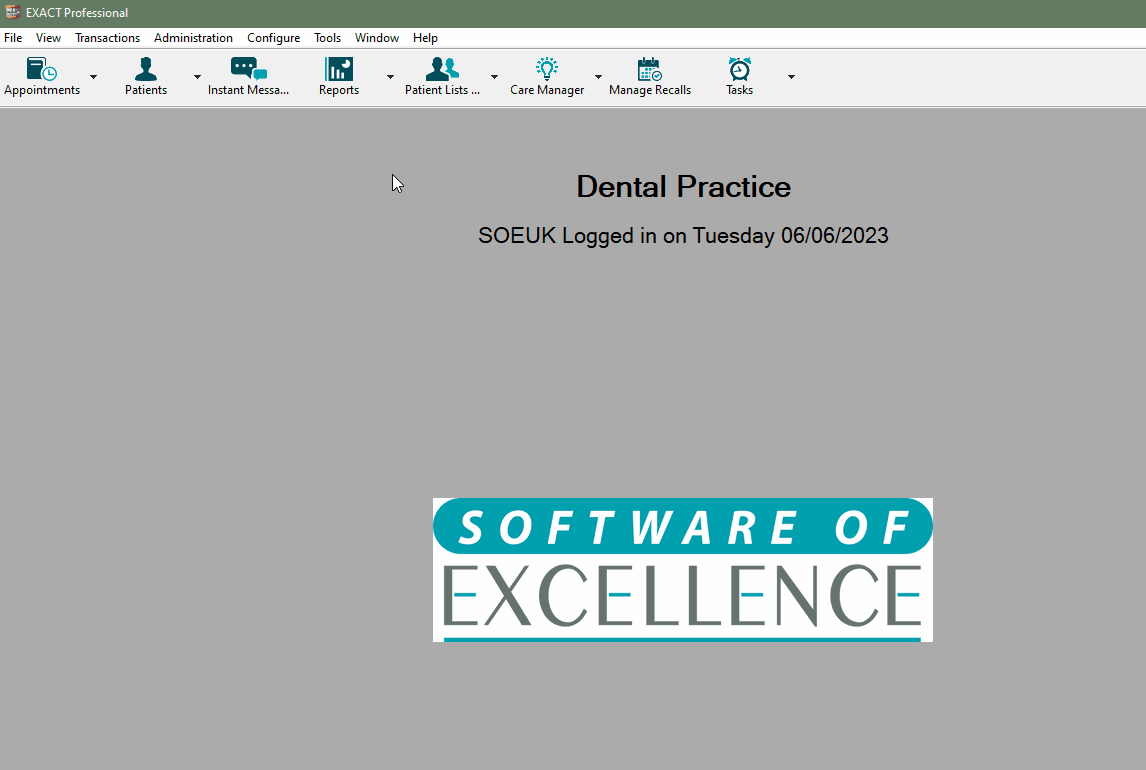Open Patient Lists toolbar icon

pyautogui.click(x=442, y=69)
